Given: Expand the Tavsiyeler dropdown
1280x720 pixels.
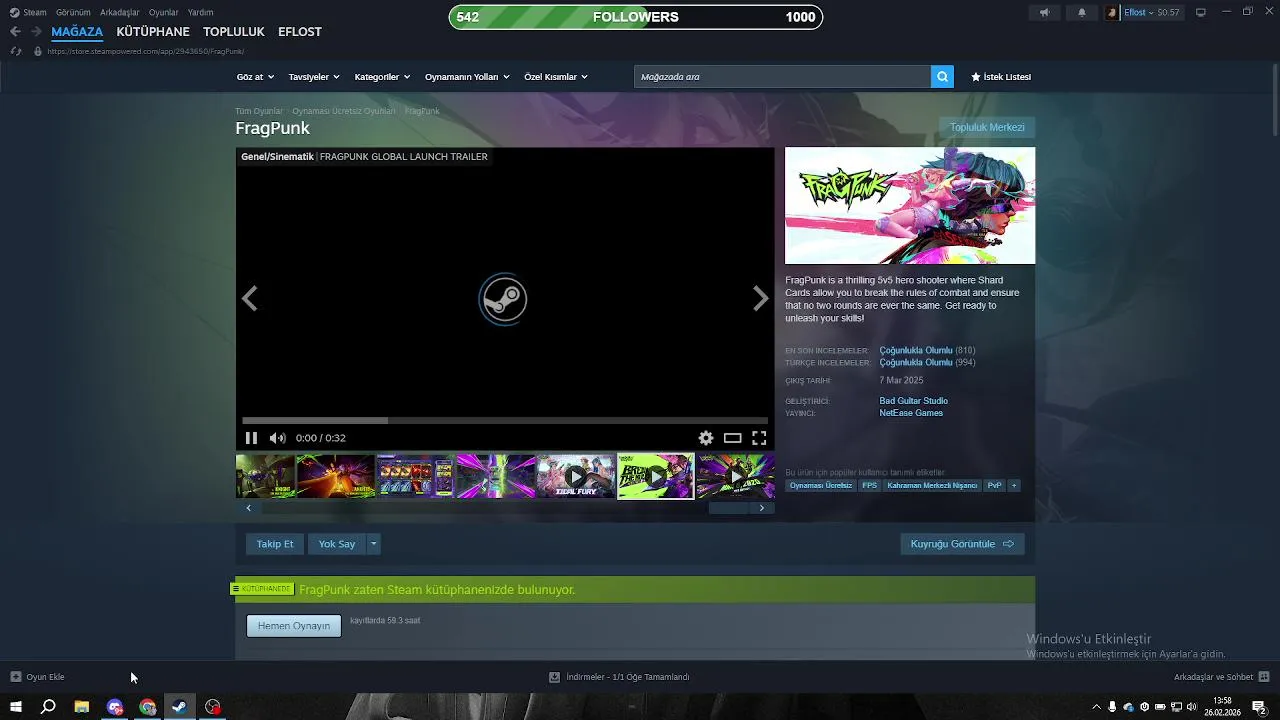Looking at the screenshot, I should 314,77.
